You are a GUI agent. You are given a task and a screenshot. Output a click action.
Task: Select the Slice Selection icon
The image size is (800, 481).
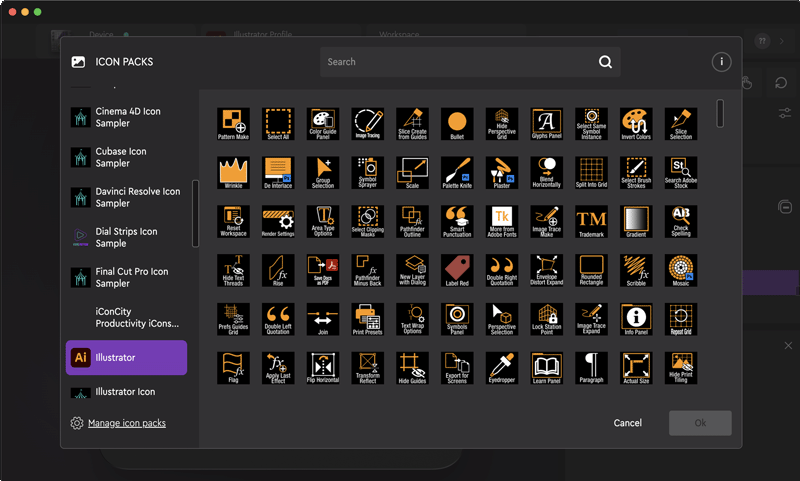[x=681, y=124]
